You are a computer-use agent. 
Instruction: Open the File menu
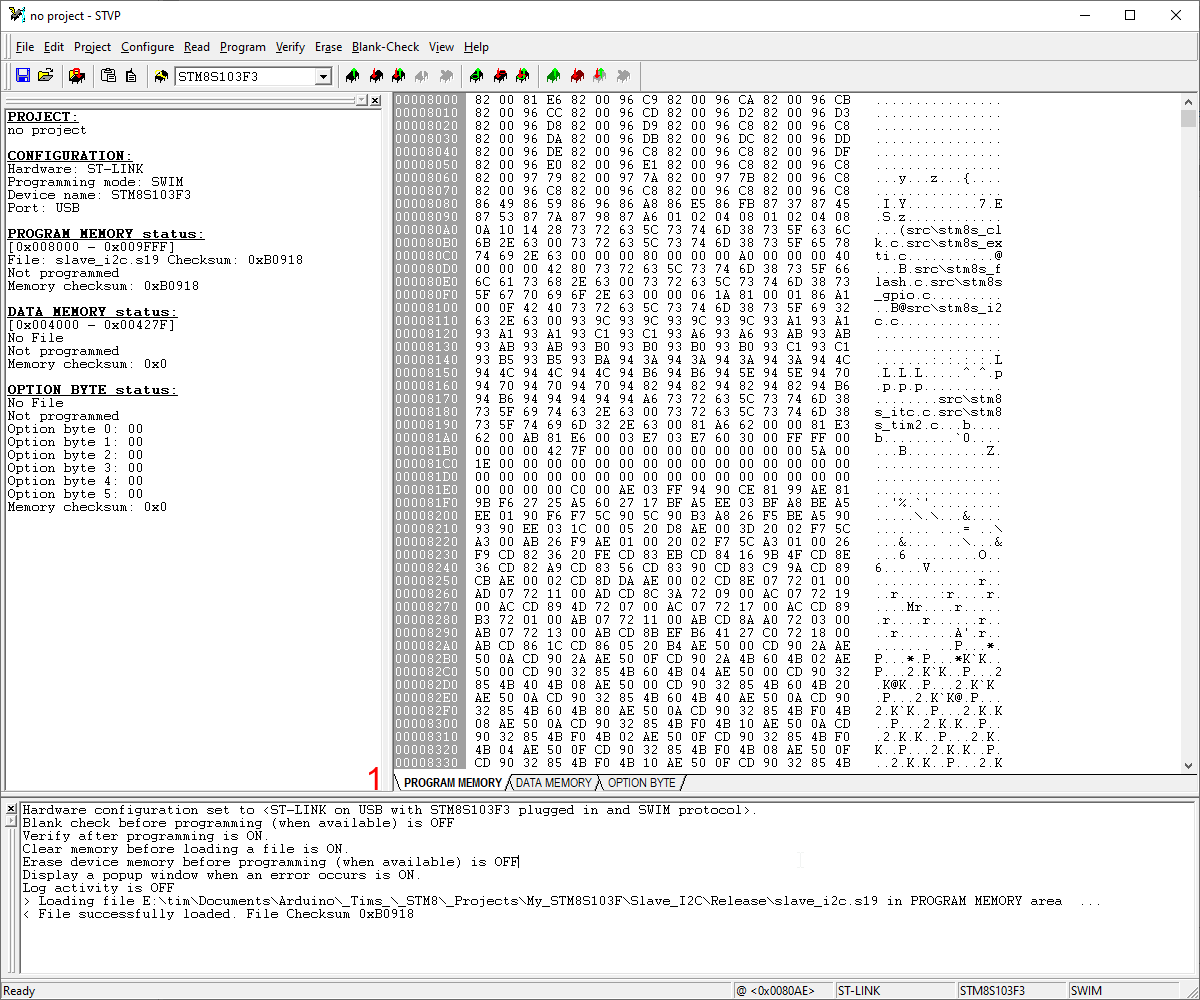(x=24, y=47)
